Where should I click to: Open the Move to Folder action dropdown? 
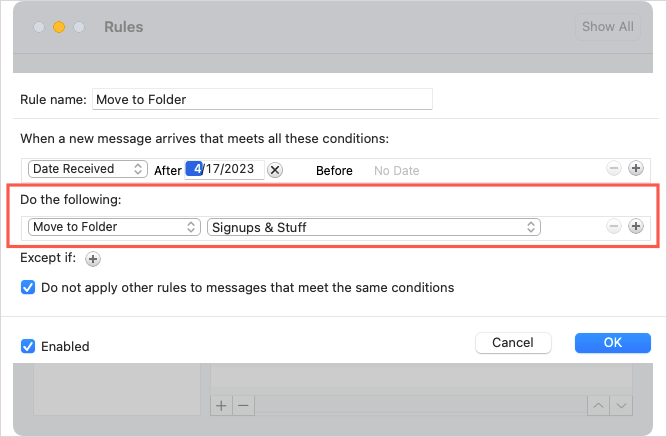point(114,227)
